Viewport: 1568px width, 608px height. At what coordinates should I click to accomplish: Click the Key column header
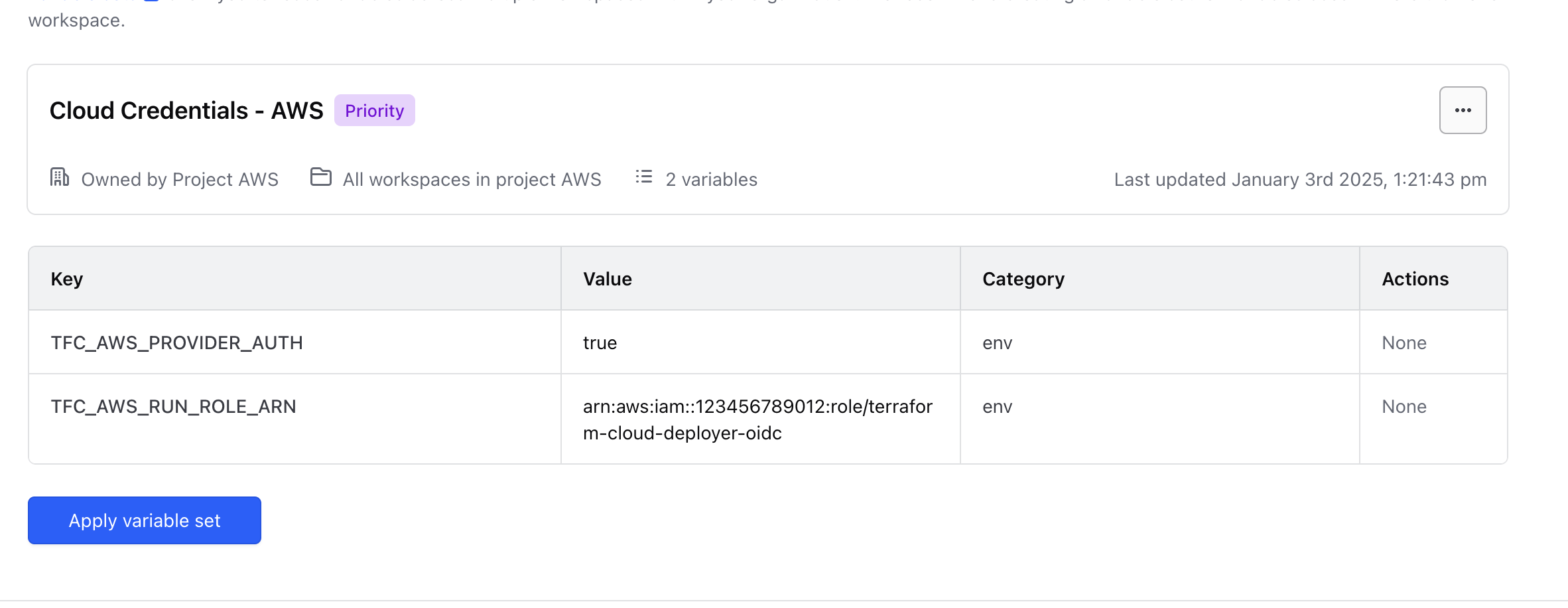click(x=67, y=279)
